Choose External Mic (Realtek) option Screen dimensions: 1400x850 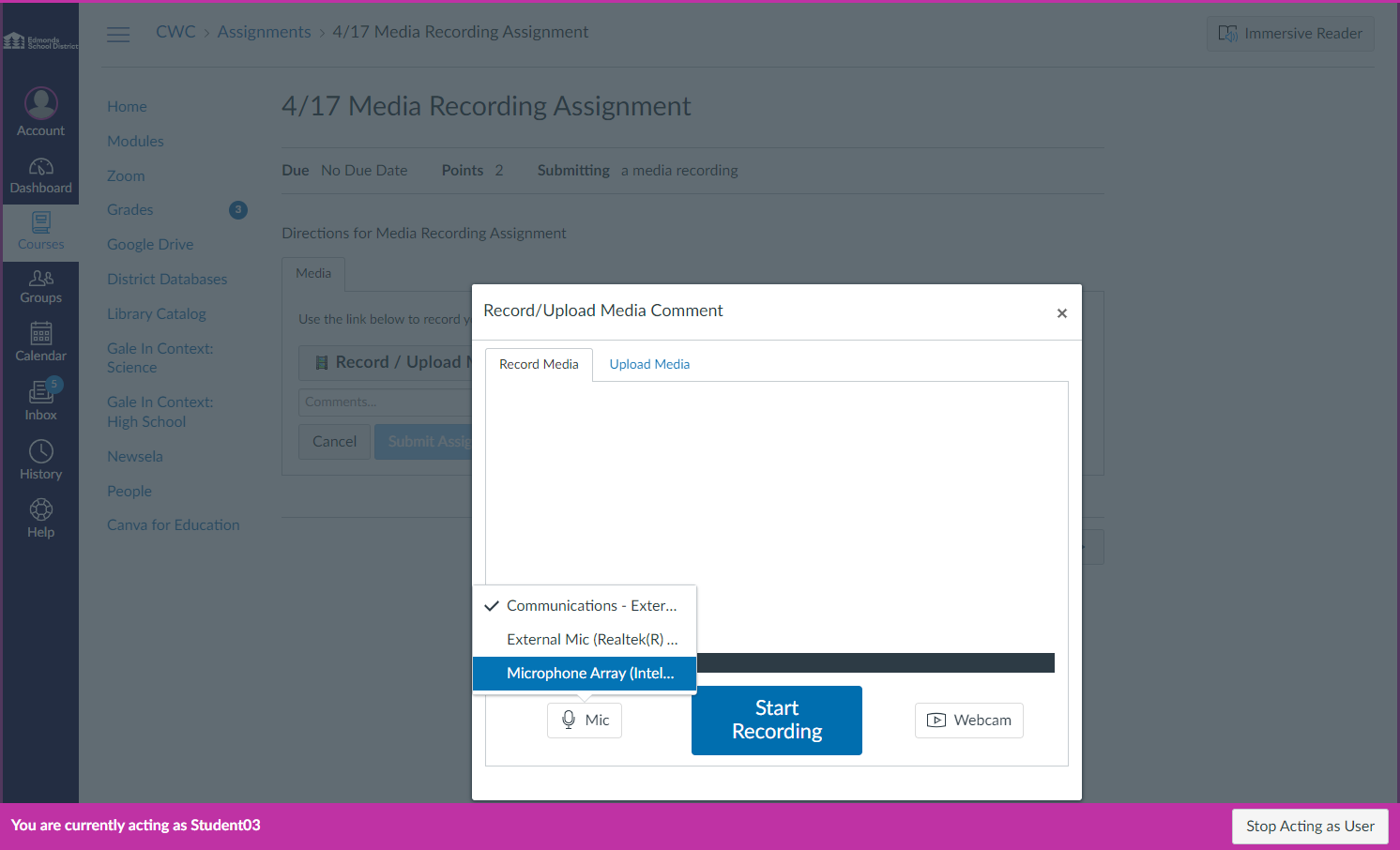pyautogui.click(x=585, y=640)
